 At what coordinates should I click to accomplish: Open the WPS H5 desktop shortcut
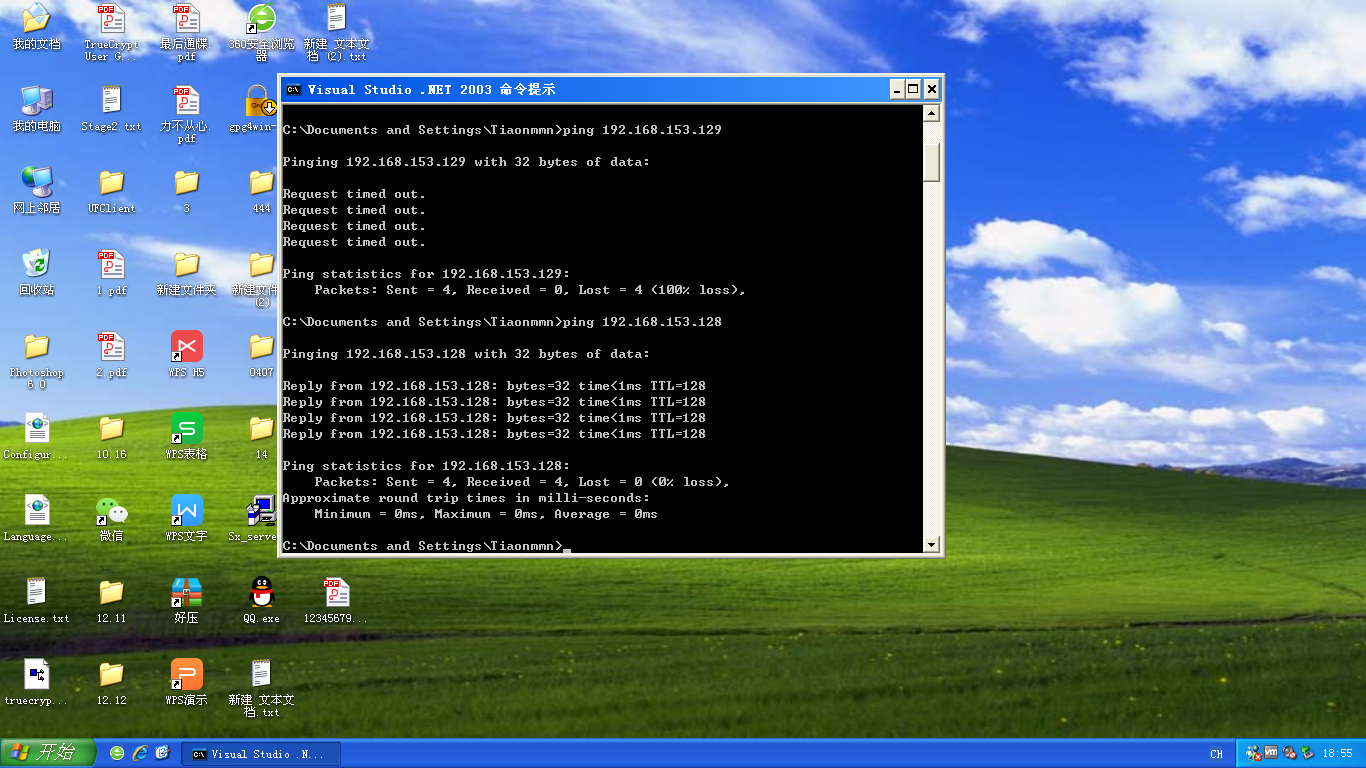tap(186, 347)
